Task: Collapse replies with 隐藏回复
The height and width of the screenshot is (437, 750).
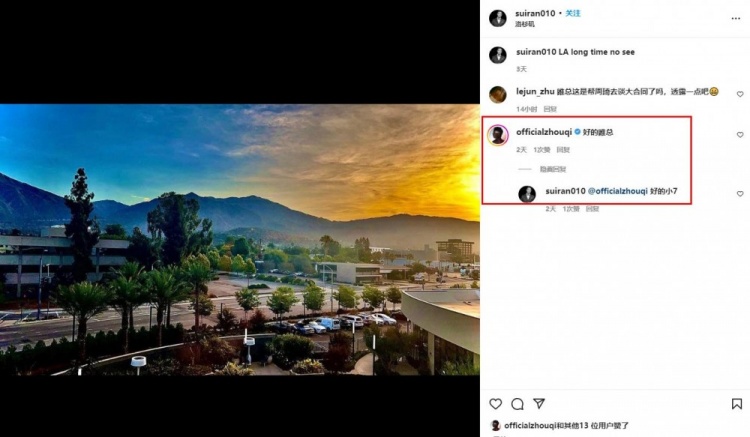Action: coord(553,169)
